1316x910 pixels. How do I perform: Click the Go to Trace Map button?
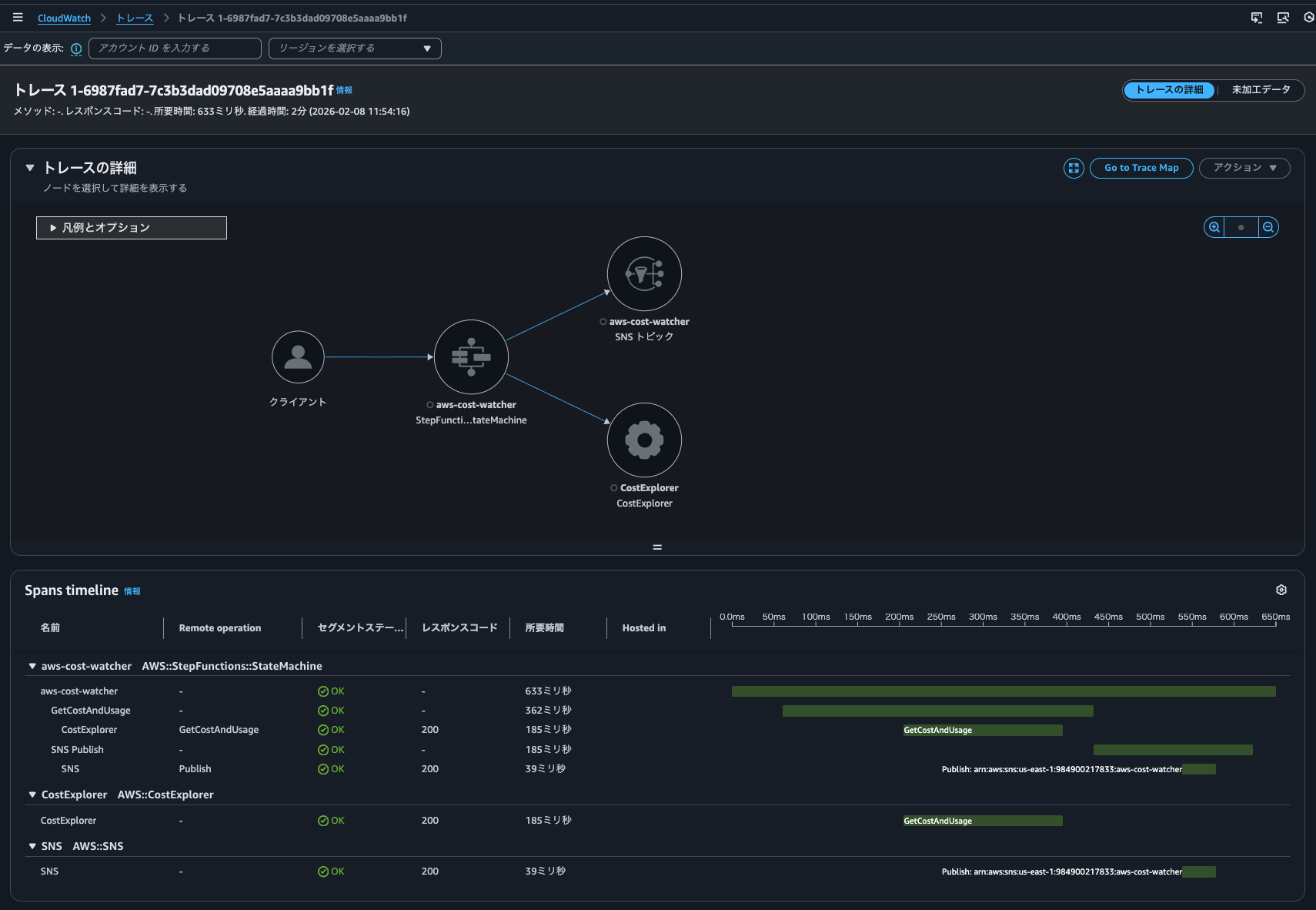tap(1141, 168)
